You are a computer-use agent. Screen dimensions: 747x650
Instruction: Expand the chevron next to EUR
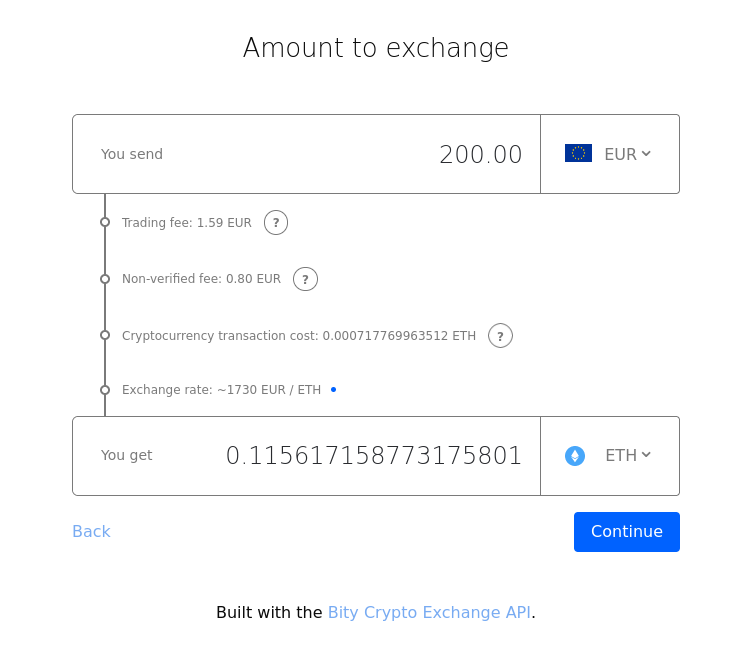pyautogui.click(x=646, y=153)
